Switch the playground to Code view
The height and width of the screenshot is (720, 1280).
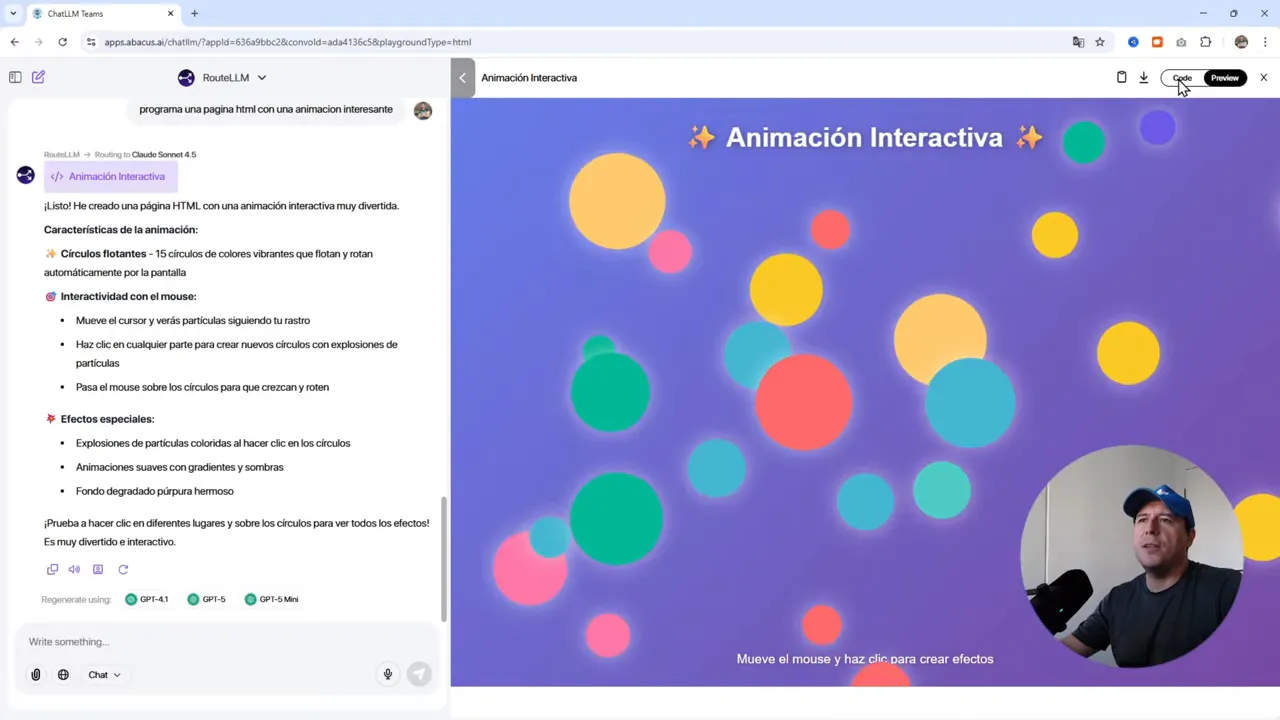tap(1181, 77)
